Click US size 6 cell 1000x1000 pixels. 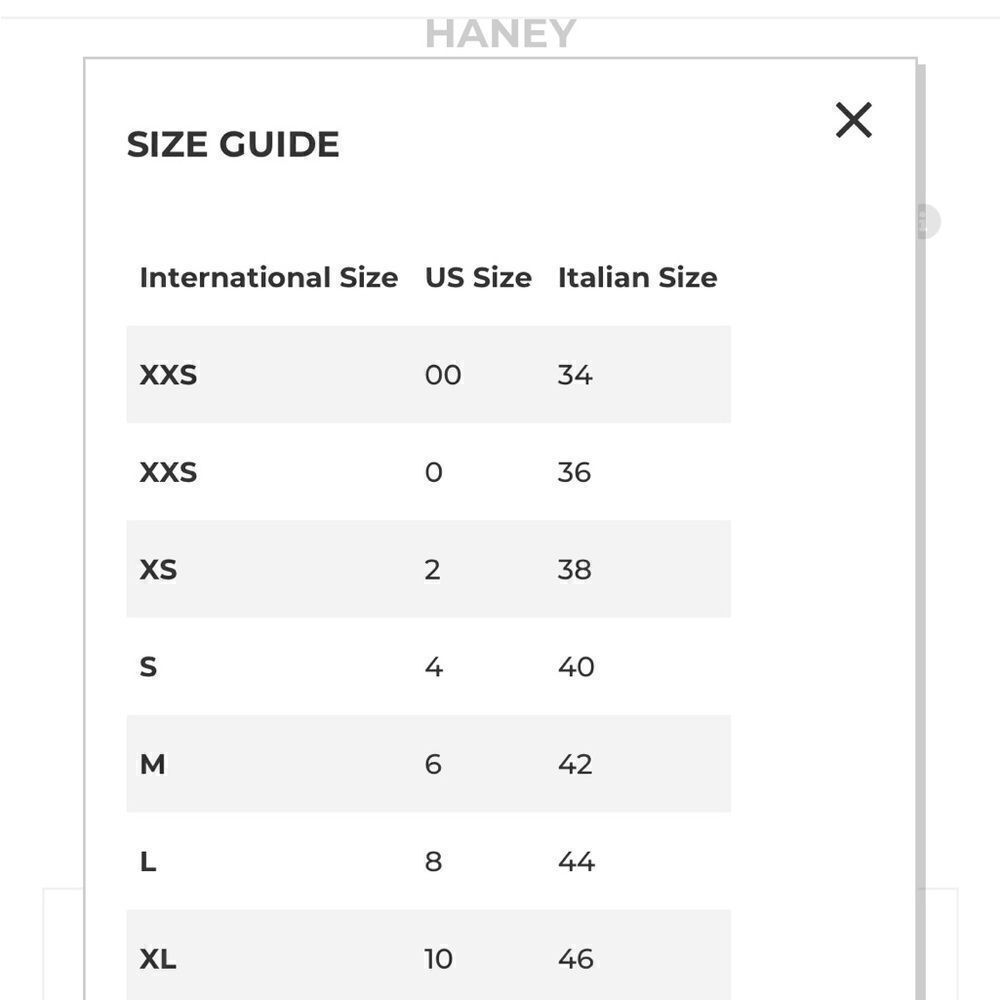(x=433, y=764)
